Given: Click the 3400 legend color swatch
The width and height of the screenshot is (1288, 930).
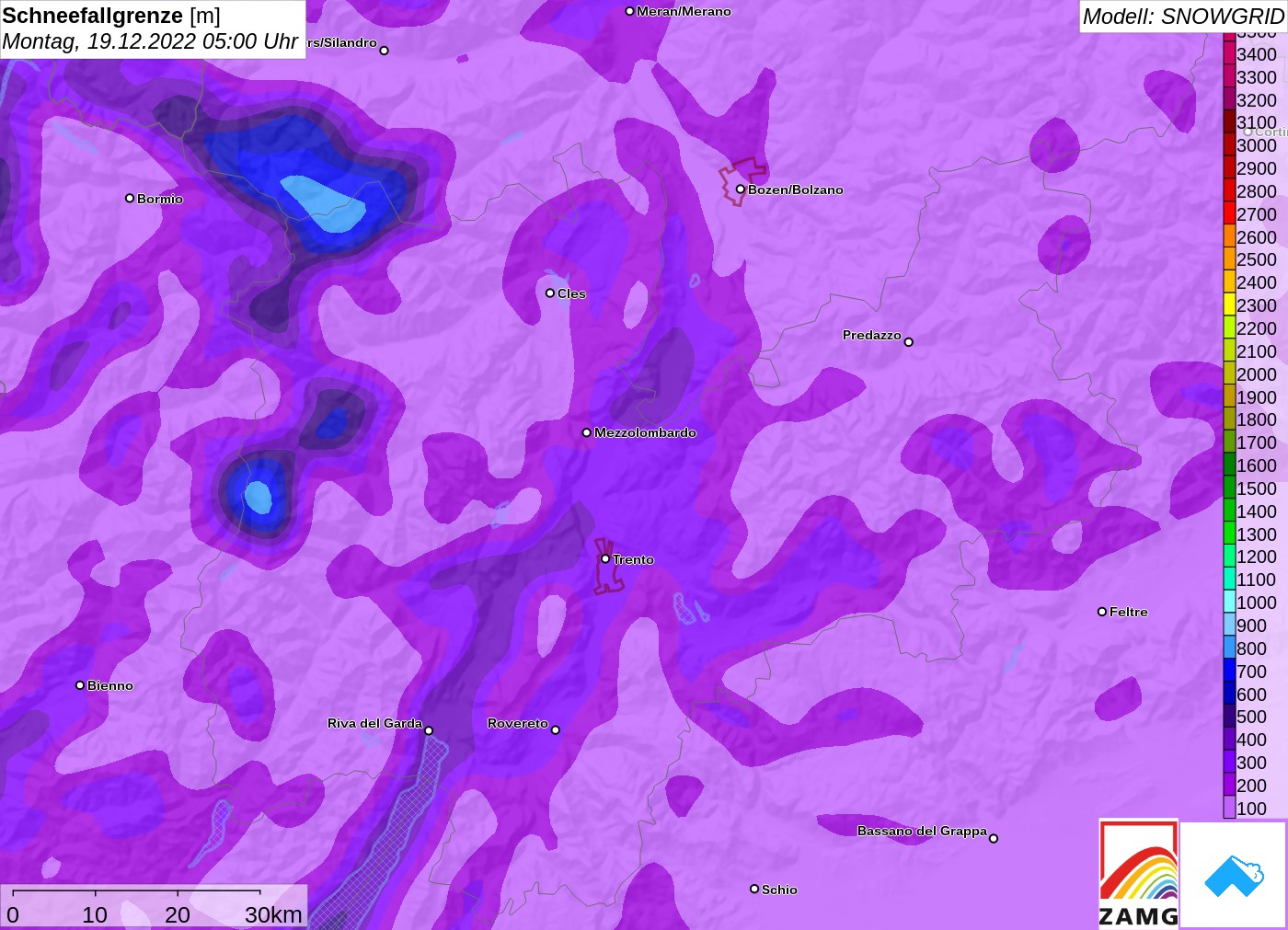Looking at the screenshot, I should pyautogui.click(x=1229, y=53).
